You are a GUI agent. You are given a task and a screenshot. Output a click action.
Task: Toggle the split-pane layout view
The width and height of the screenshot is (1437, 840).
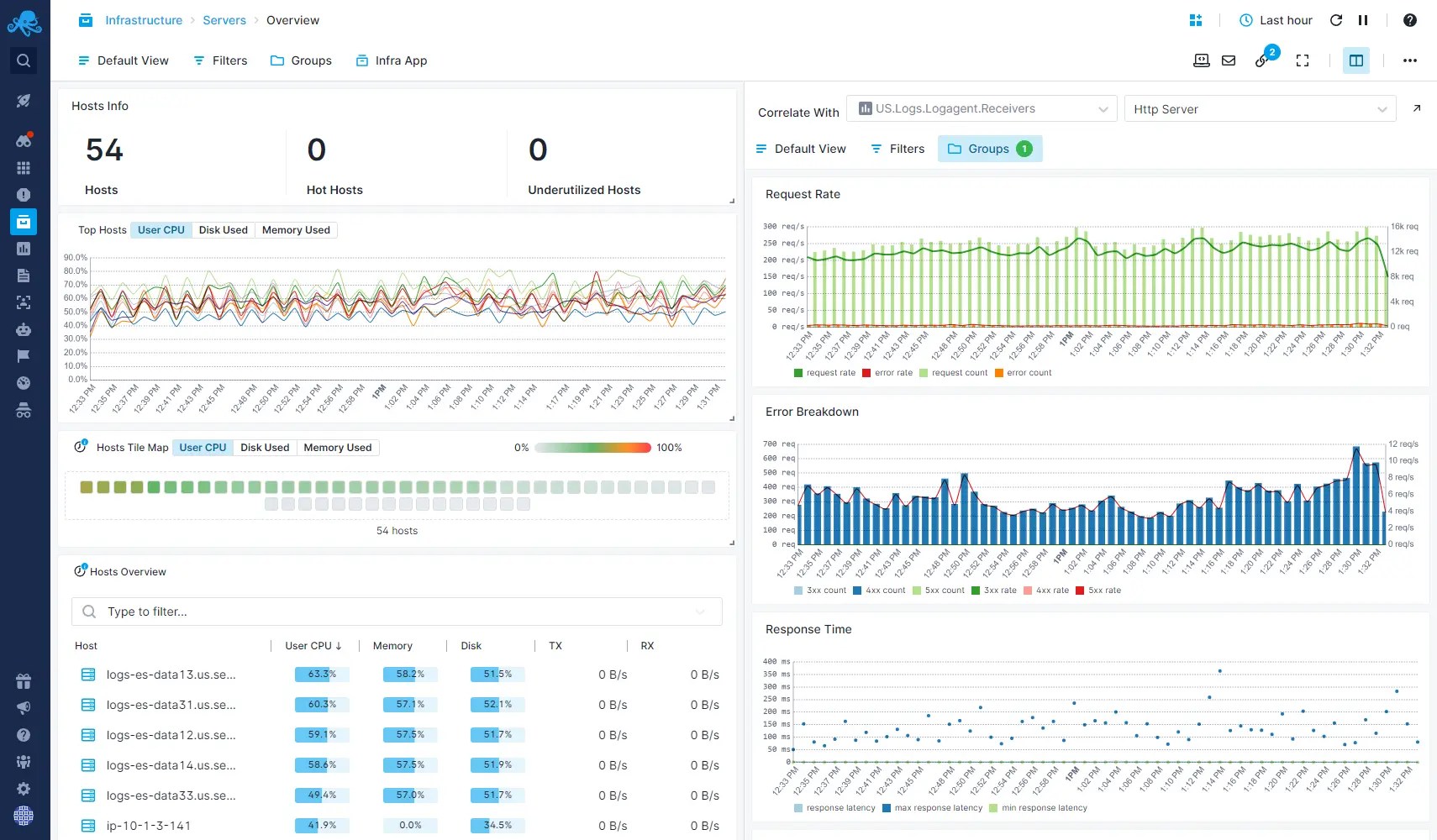1355,60
